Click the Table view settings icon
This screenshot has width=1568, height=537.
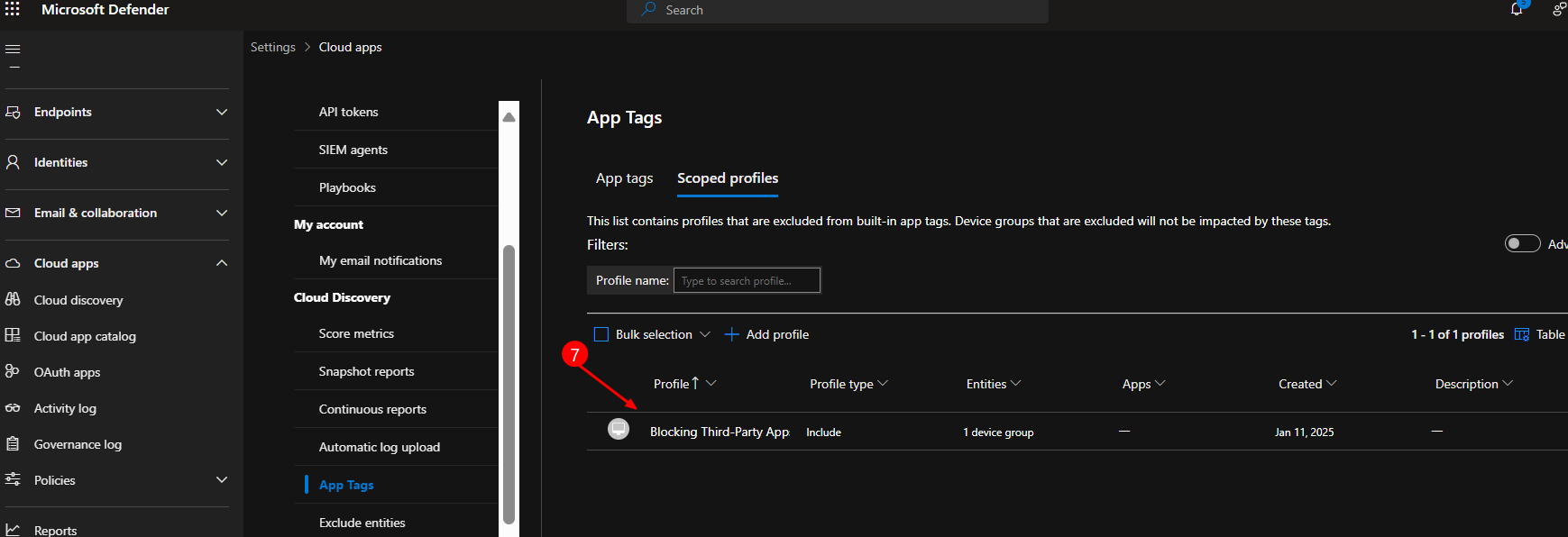[x=1522, y=334]
